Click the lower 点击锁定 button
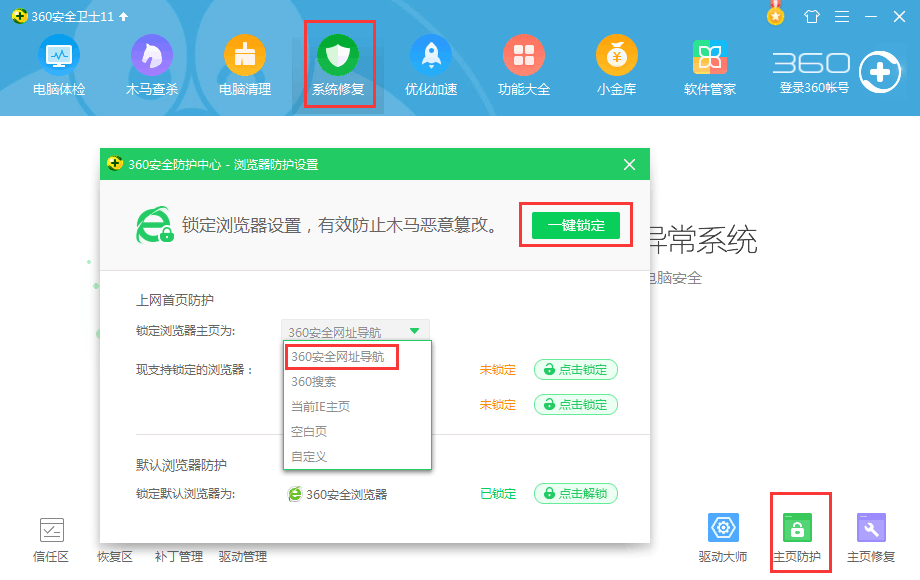This screenshot has height=580, width=920. [576, 405]
